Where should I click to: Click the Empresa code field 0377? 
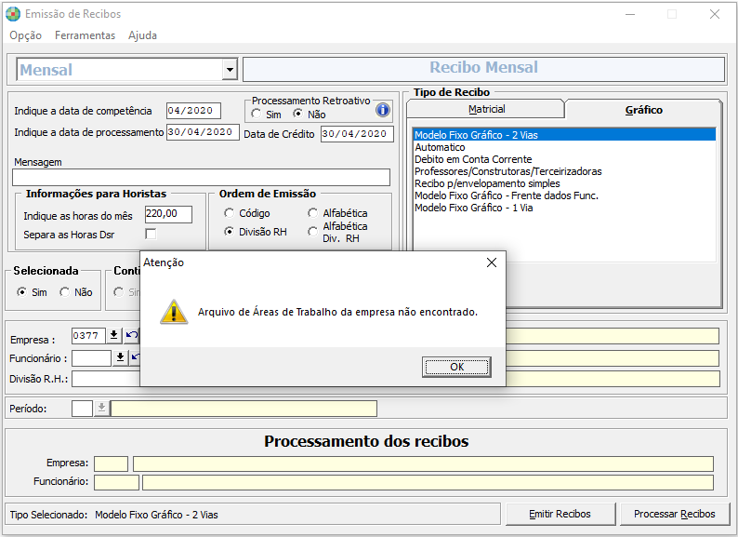pyautogui.click(x=88, y=336)
